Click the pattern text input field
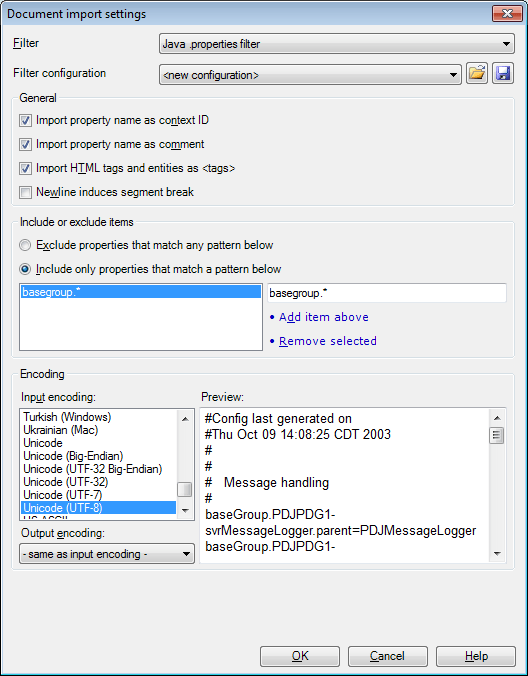This screenshot has height=676, width=528. pyautogui.click(x=387, y=293)
